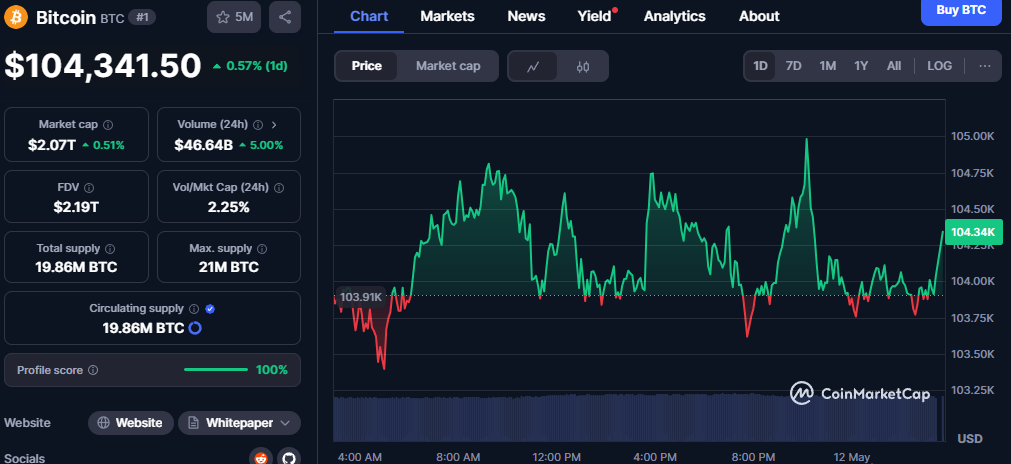Click the 104.34K current price label
Viewport: 1011px width, 464px height.
point(973,232)
